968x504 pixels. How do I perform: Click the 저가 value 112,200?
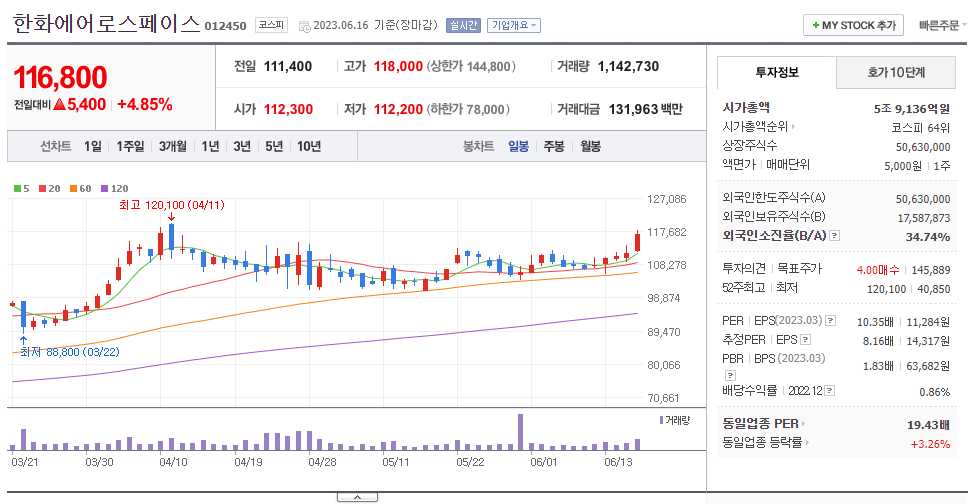click(398, 109)
